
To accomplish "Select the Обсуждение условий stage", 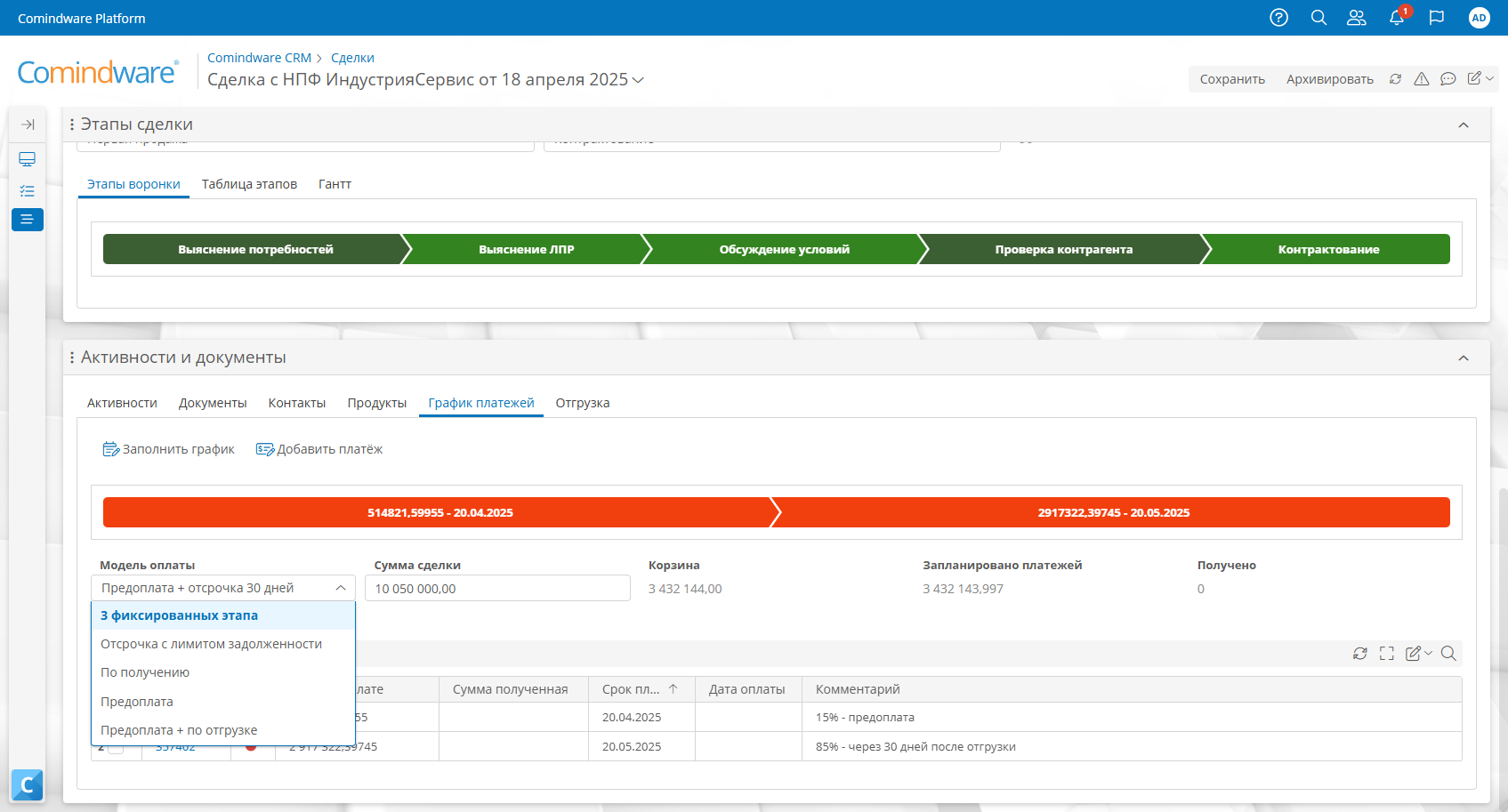I will point(784,249).
